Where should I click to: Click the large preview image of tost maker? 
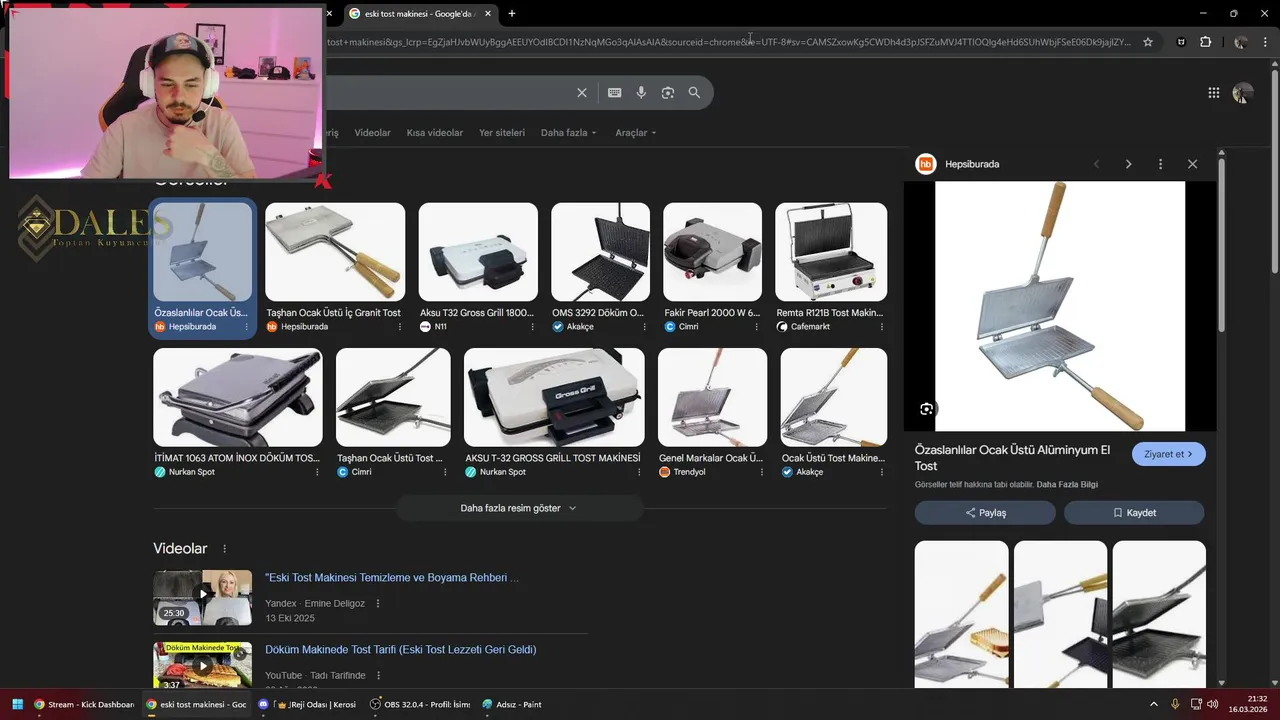1060,306
